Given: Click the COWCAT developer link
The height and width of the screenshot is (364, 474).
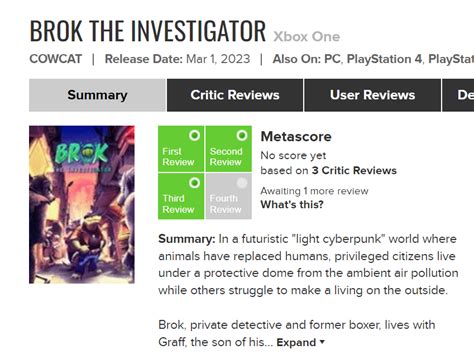Looking at the screenshot, I should 56,59.
